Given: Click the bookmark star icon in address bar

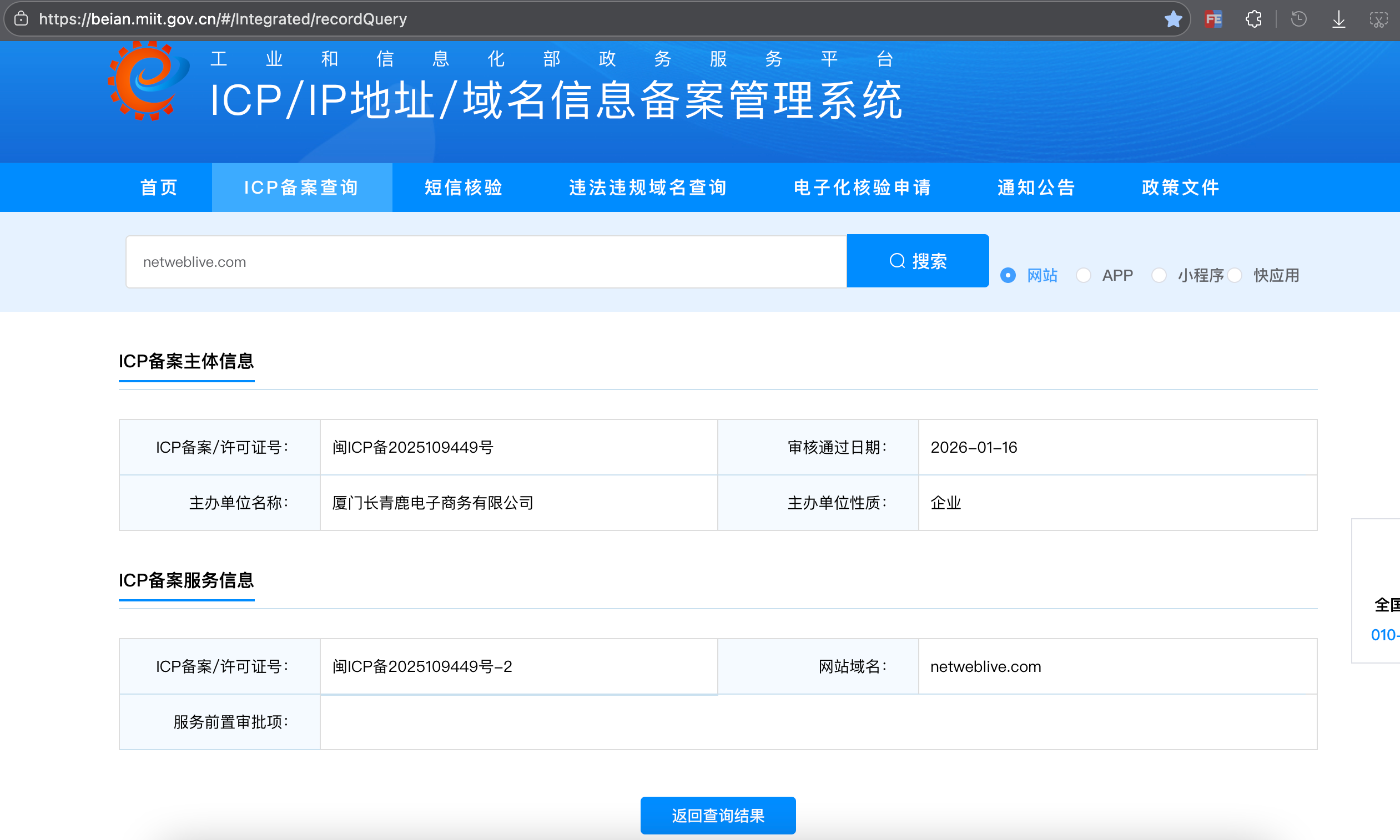Looking at the screenshot, I should [1172, 19].
